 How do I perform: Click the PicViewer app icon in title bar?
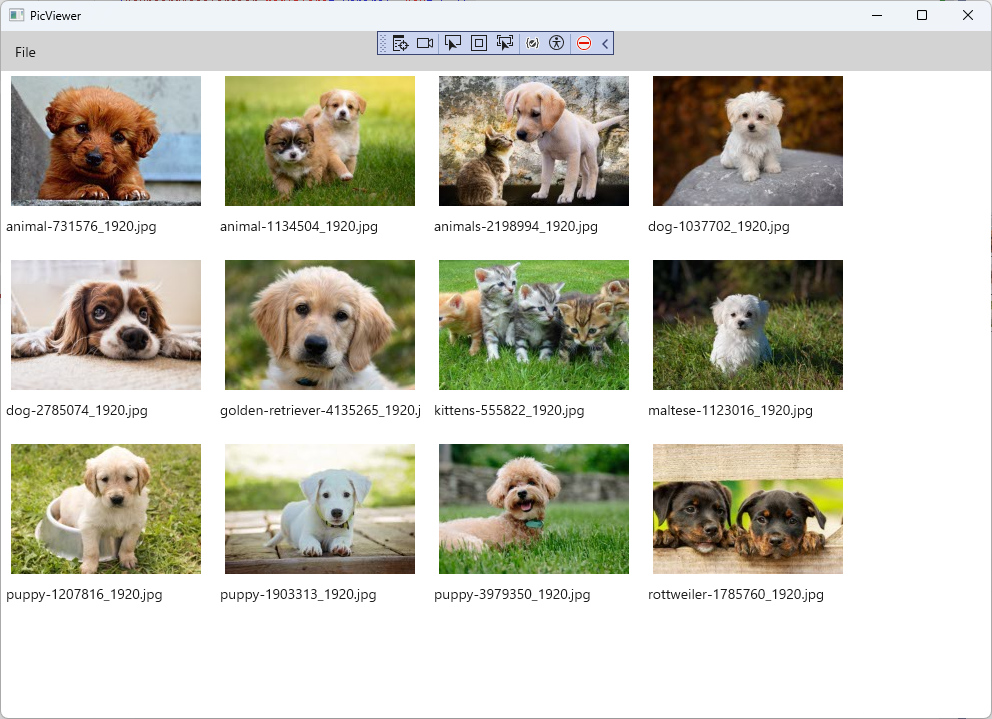tap(16, 15)
